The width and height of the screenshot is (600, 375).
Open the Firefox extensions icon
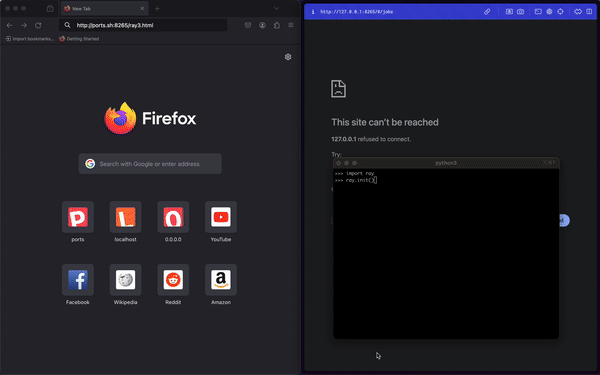click(x=277, y=25)
